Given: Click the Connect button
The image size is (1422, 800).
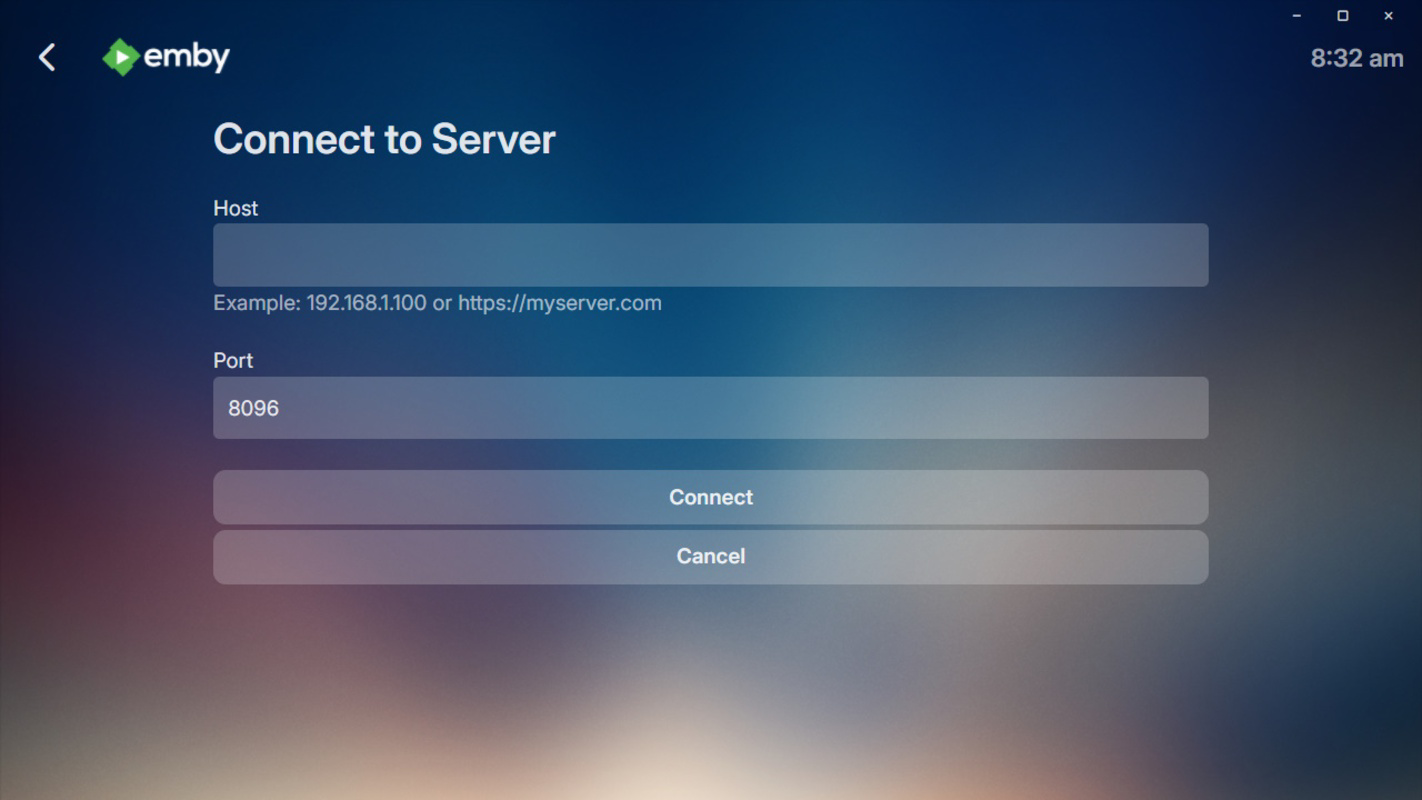Looking at the screenshot, I should (710, 497).
